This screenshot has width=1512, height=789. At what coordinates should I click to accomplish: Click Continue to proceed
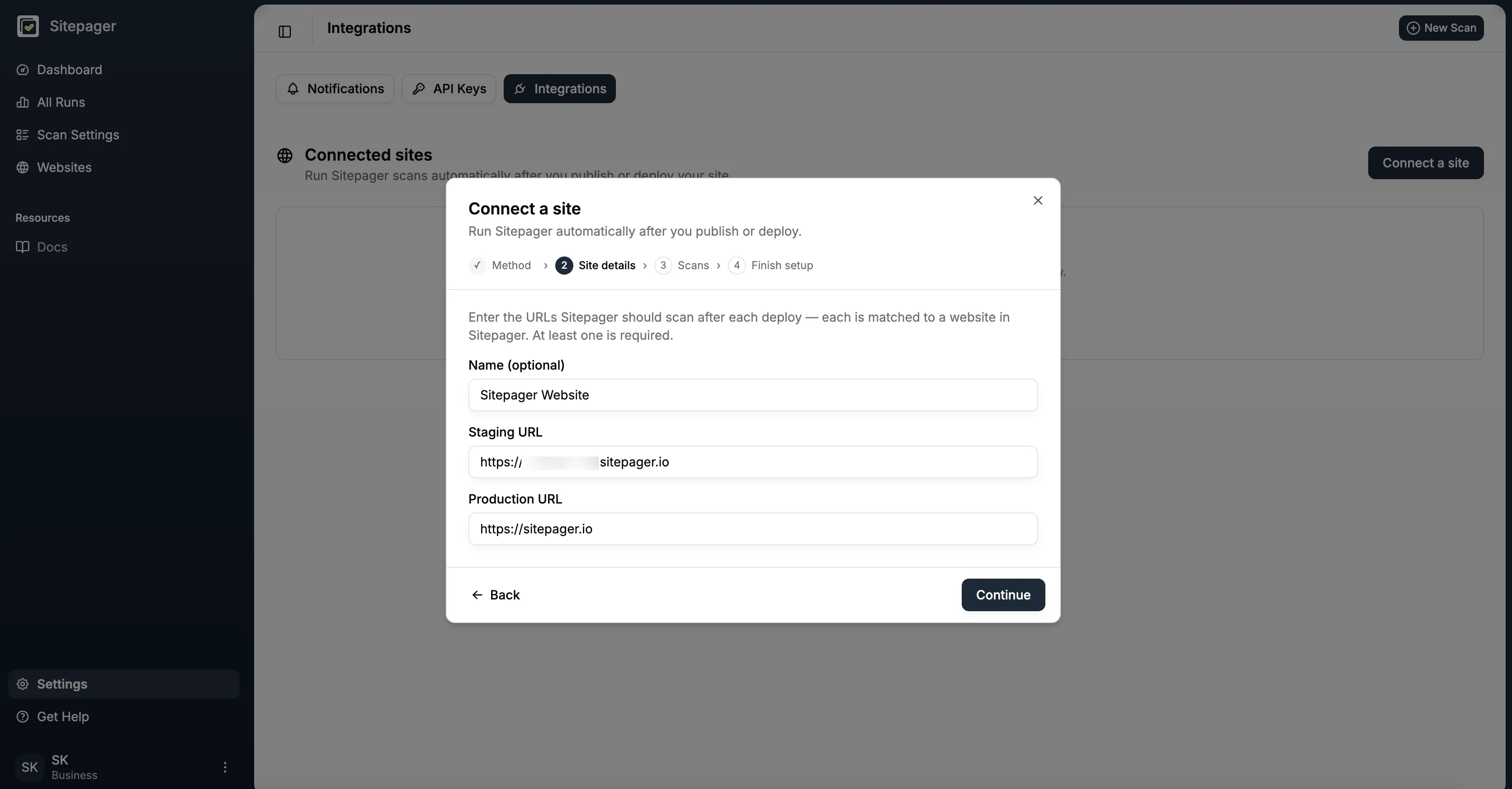[x=1003, y=595]
